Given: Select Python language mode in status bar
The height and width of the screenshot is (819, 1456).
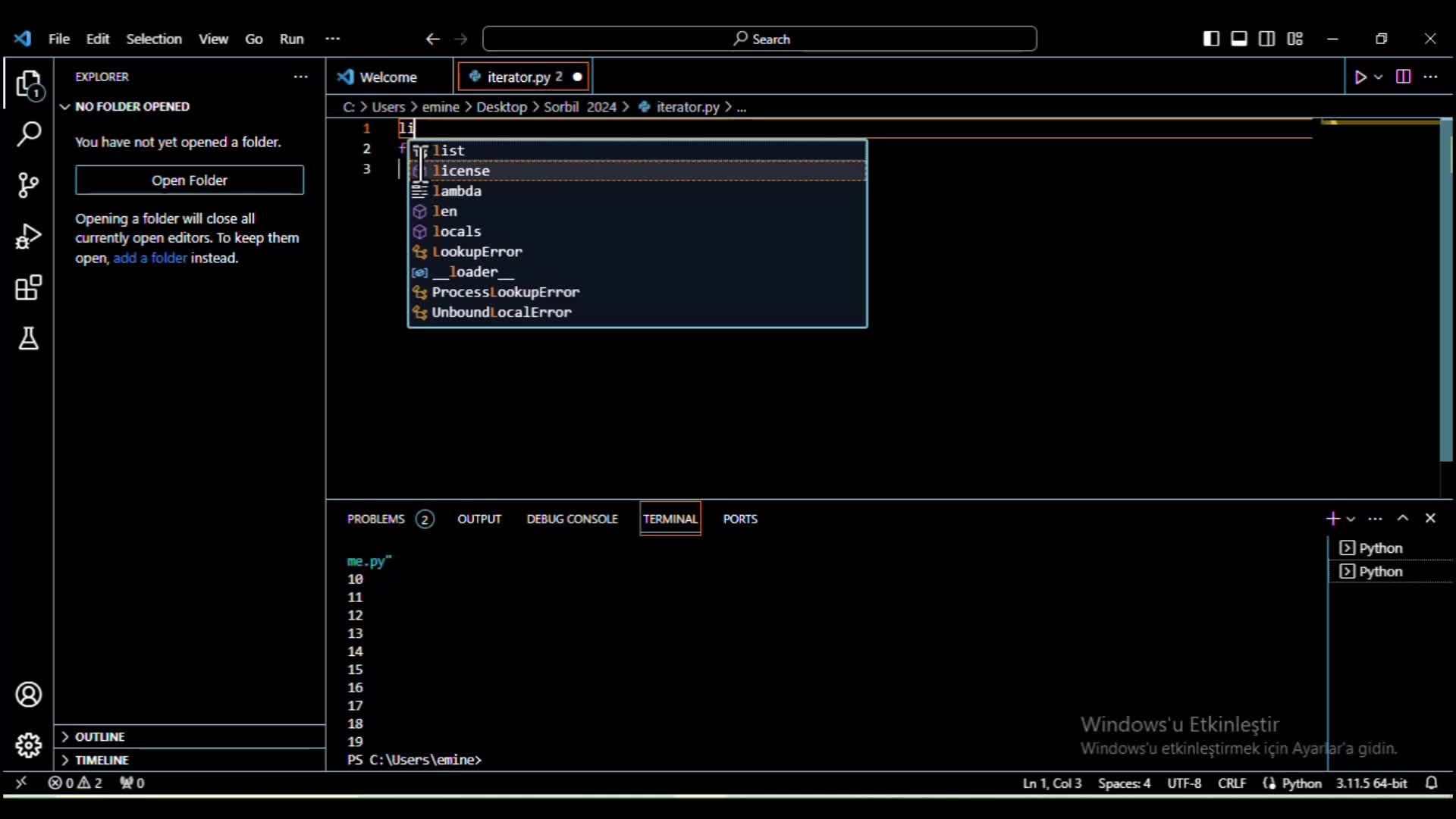Looking at the screenshot, I should [1301, 783].
